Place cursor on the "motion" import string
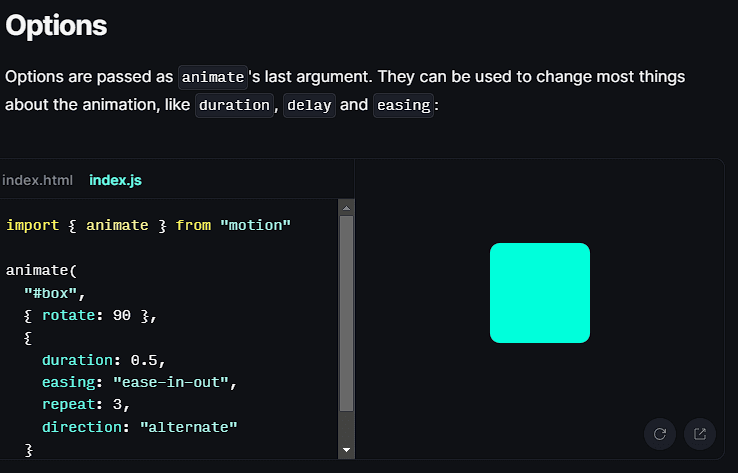Image resolution: width=738 pixels, height=473 pixels. pyautogui.click(x=255, y=225)
